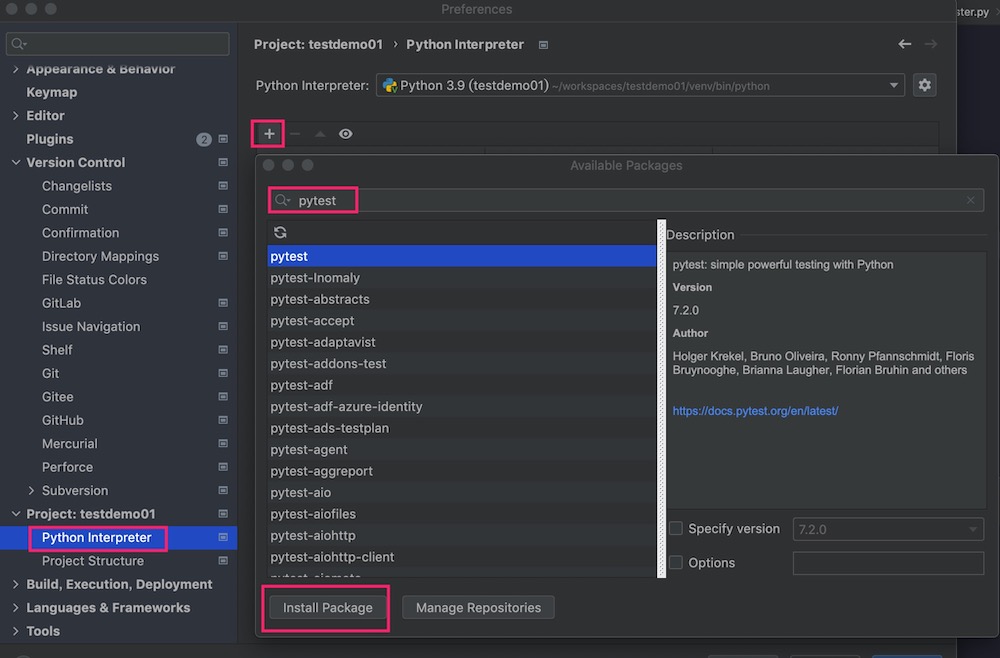Screen dimensions: 1000x658
Task: Open the Perforce settings page
Action: click(x=68, y=467)
